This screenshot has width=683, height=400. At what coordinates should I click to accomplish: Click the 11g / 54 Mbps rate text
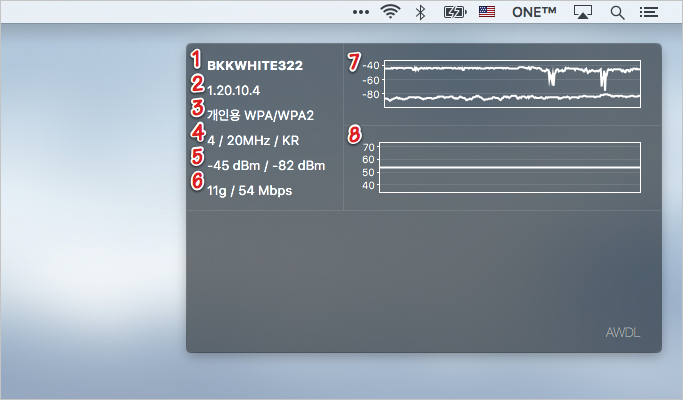coord(250,190)
